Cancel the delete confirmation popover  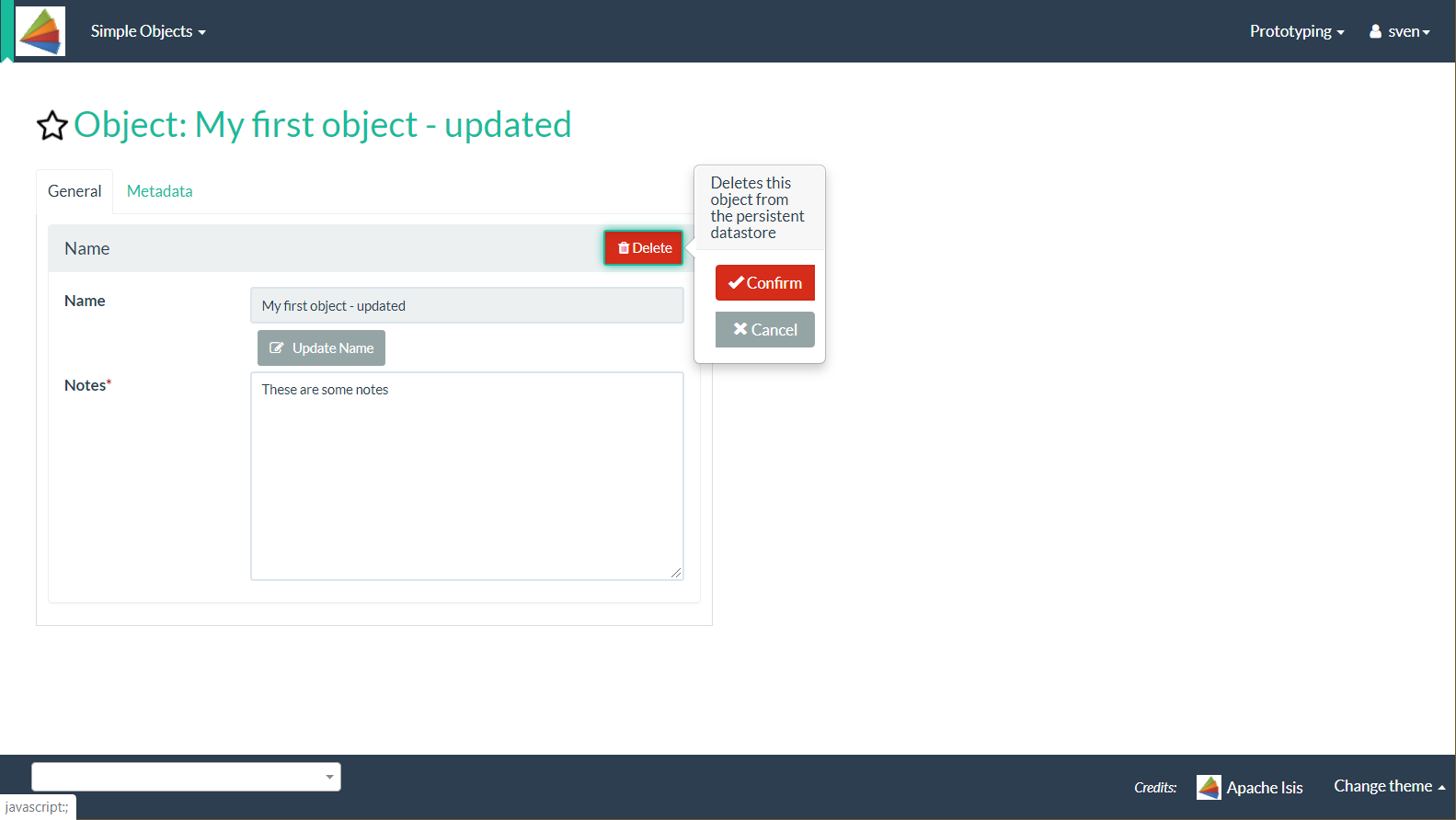(x=764, y=330)
